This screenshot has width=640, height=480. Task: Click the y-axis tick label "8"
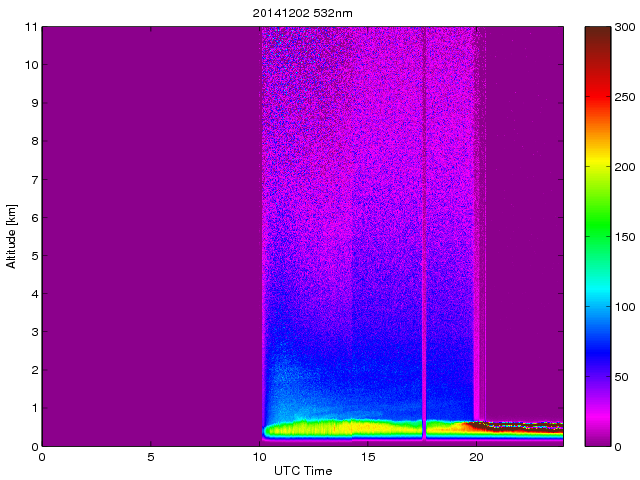[35, 141]
